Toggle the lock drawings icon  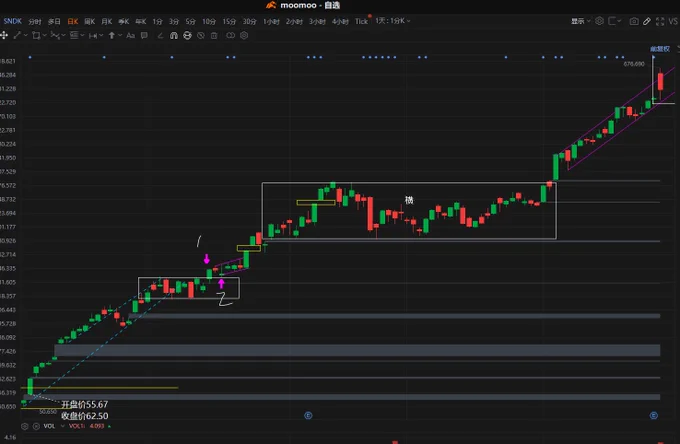point(187,36)
